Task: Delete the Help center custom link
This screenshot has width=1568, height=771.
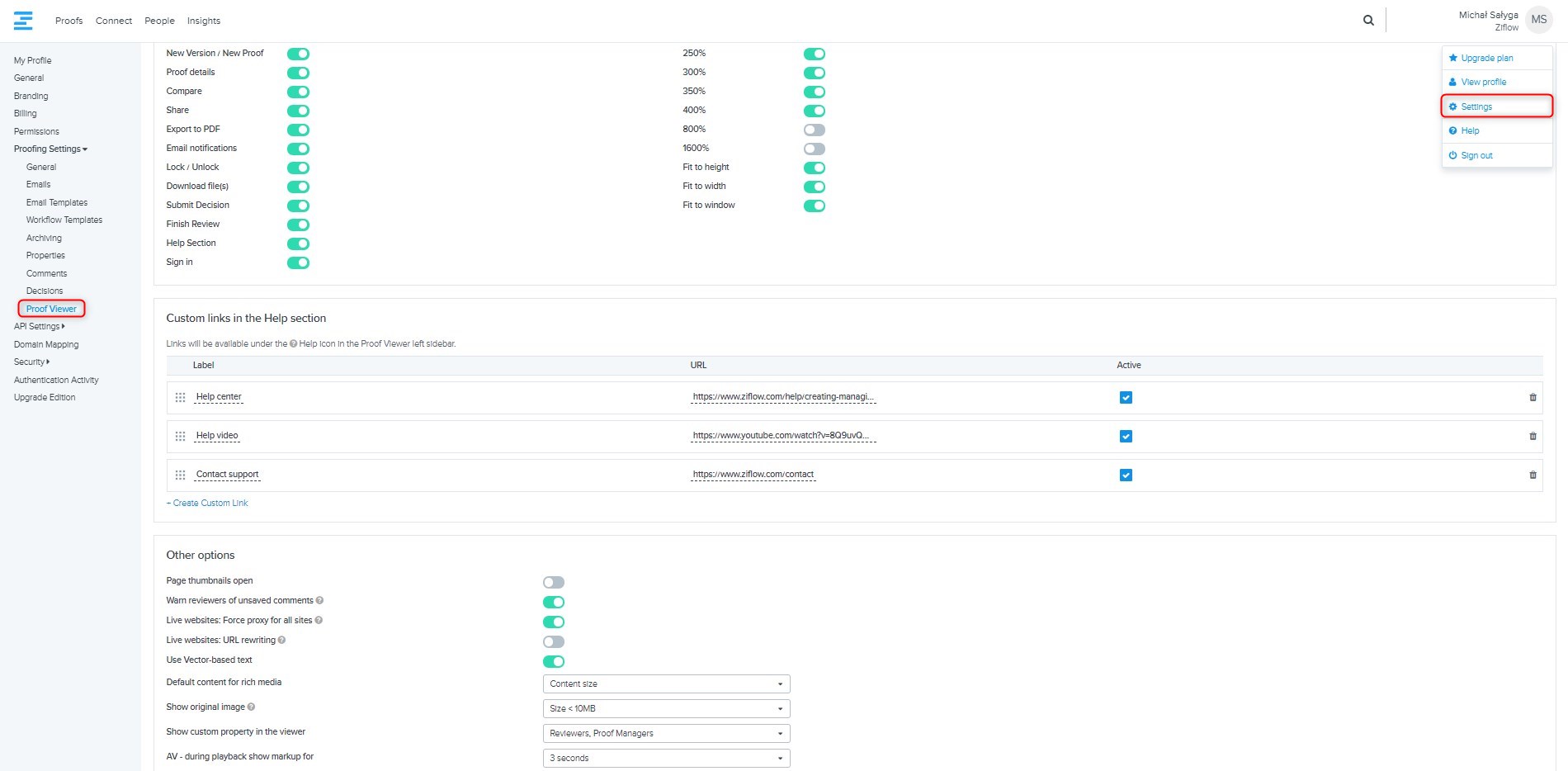Action: (x=1533, y=398)
